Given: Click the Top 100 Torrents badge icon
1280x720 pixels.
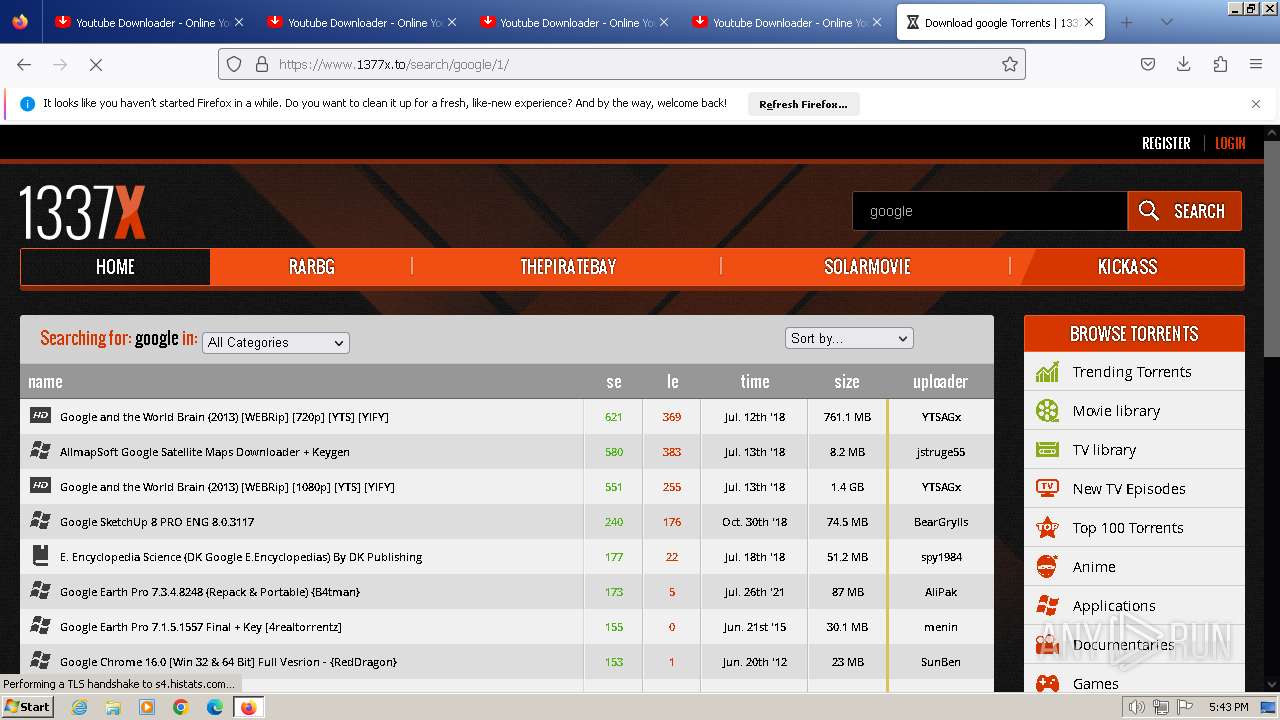Looking at the screenshot, I should tap(1047, 528).
